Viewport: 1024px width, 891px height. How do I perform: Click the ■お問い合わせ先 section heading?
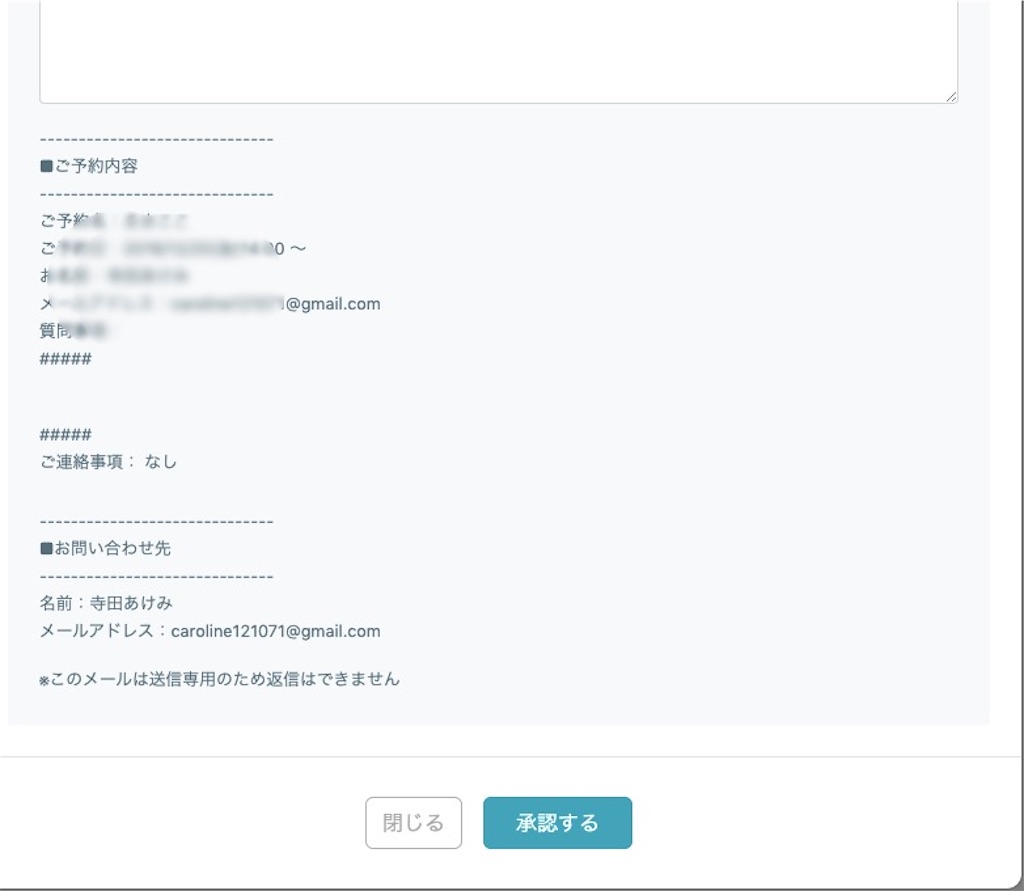104,548
